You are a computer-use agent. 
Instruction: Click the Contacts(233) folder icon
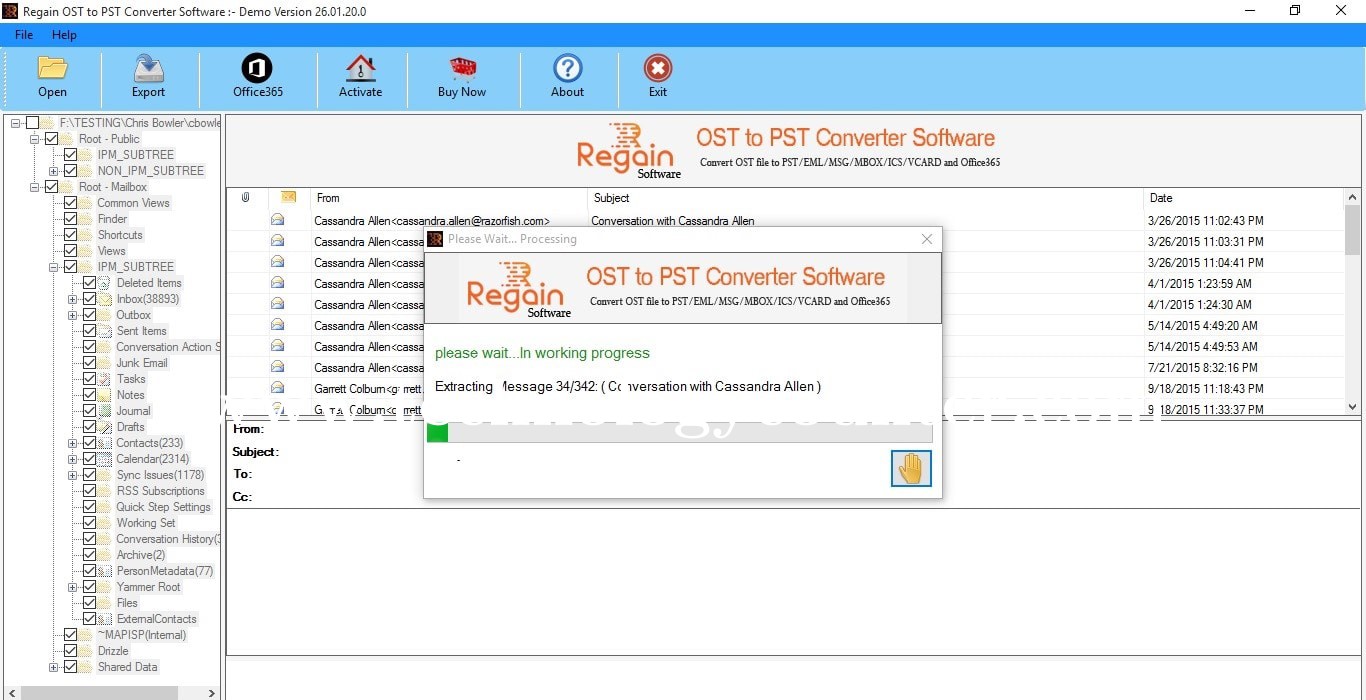105,443
